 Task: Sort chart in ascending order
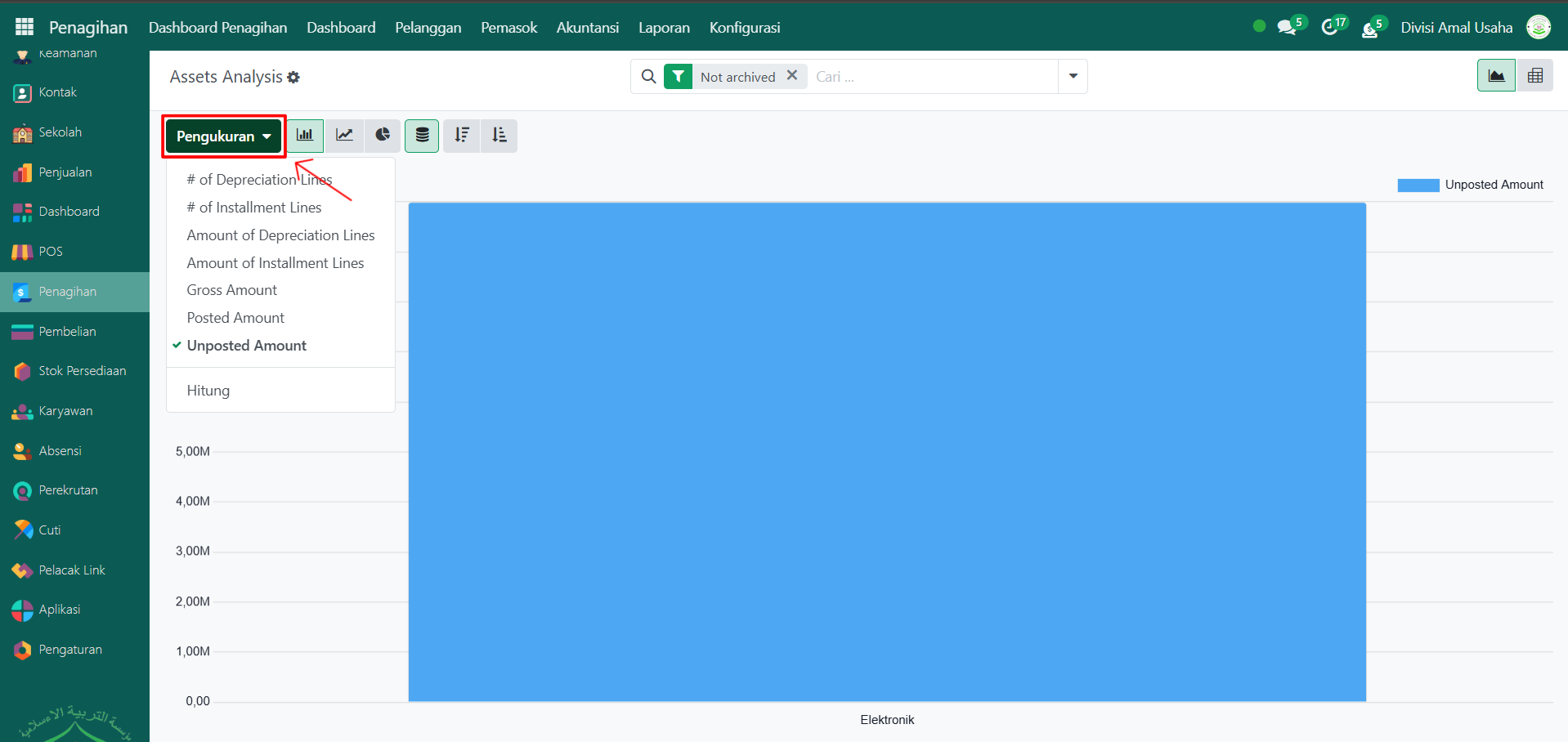pyautogui.click(x=500, y=136)
